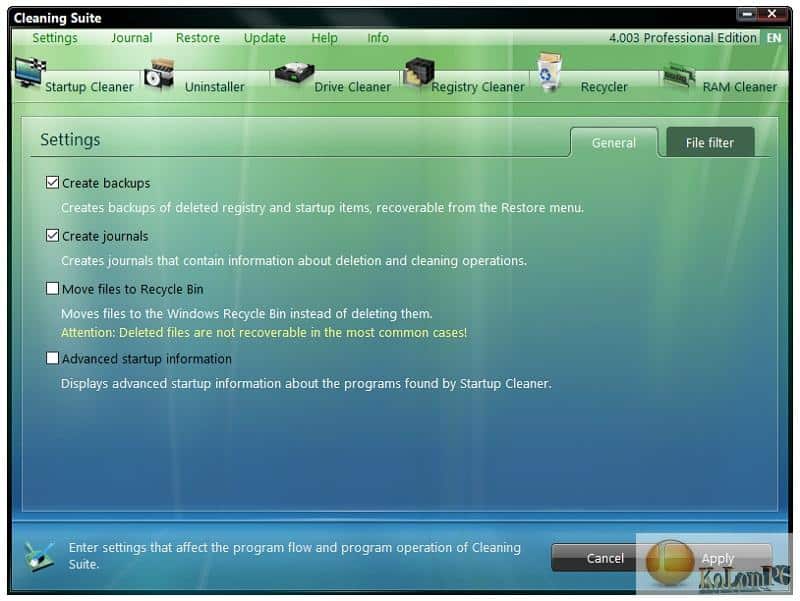The image size is (800, 601).
Task: Click the Uninstaller disc icon
Action: pyautogui.click(x=159, y=74)
